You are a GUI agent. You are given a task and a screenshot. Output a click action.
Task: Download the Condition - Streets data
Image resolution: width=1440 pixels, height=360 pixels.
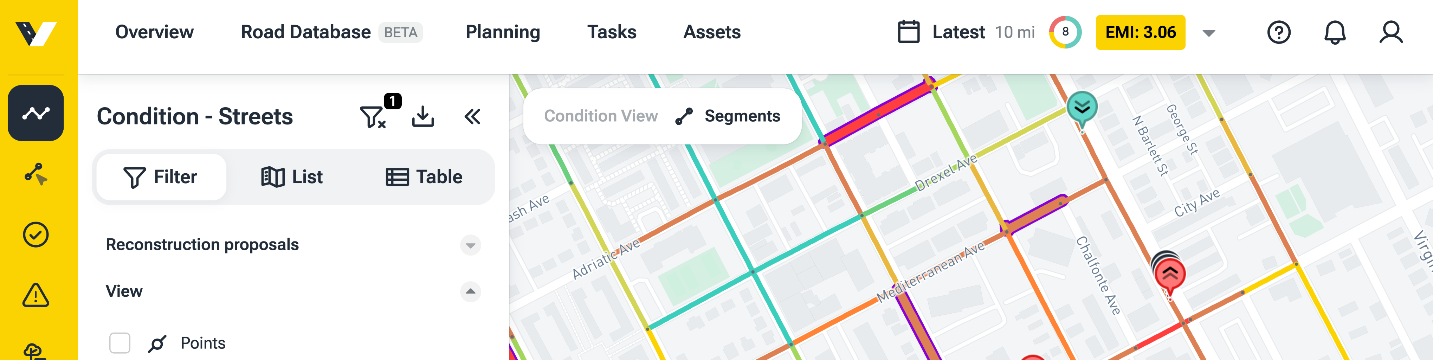coord(423,117)
